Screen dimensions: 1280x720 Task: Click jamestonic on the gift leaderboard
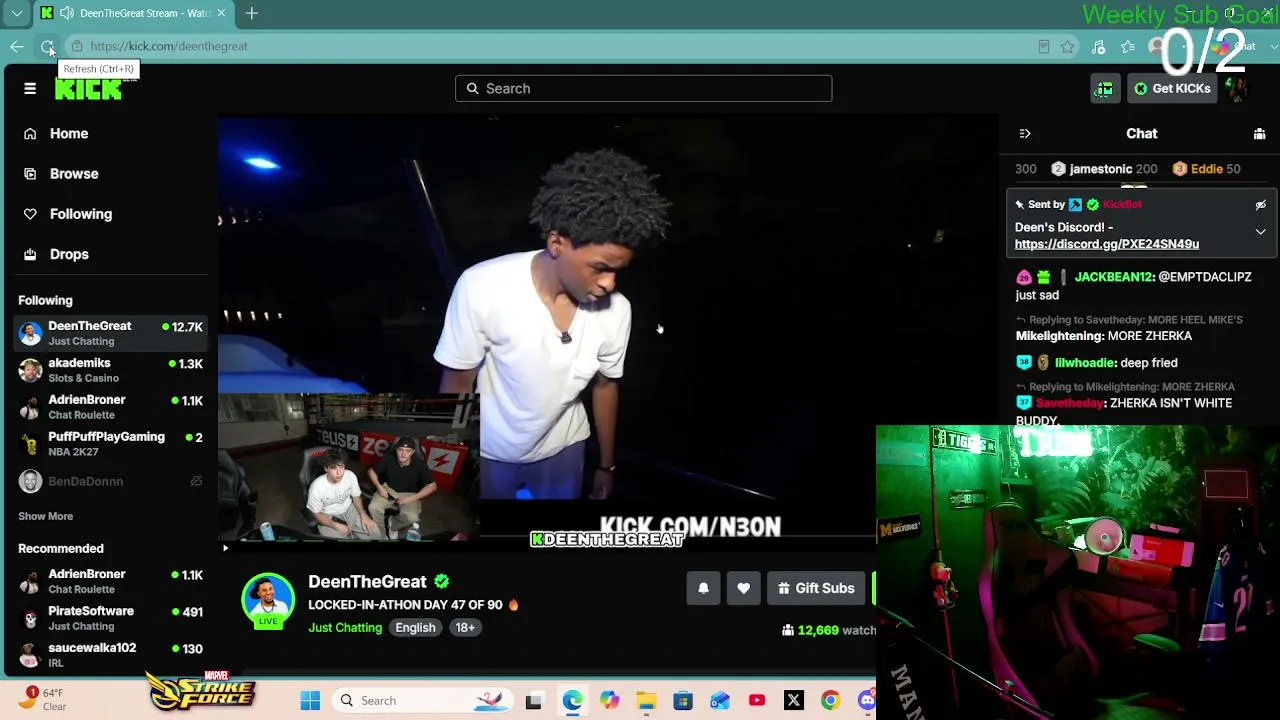[1101, 169]
